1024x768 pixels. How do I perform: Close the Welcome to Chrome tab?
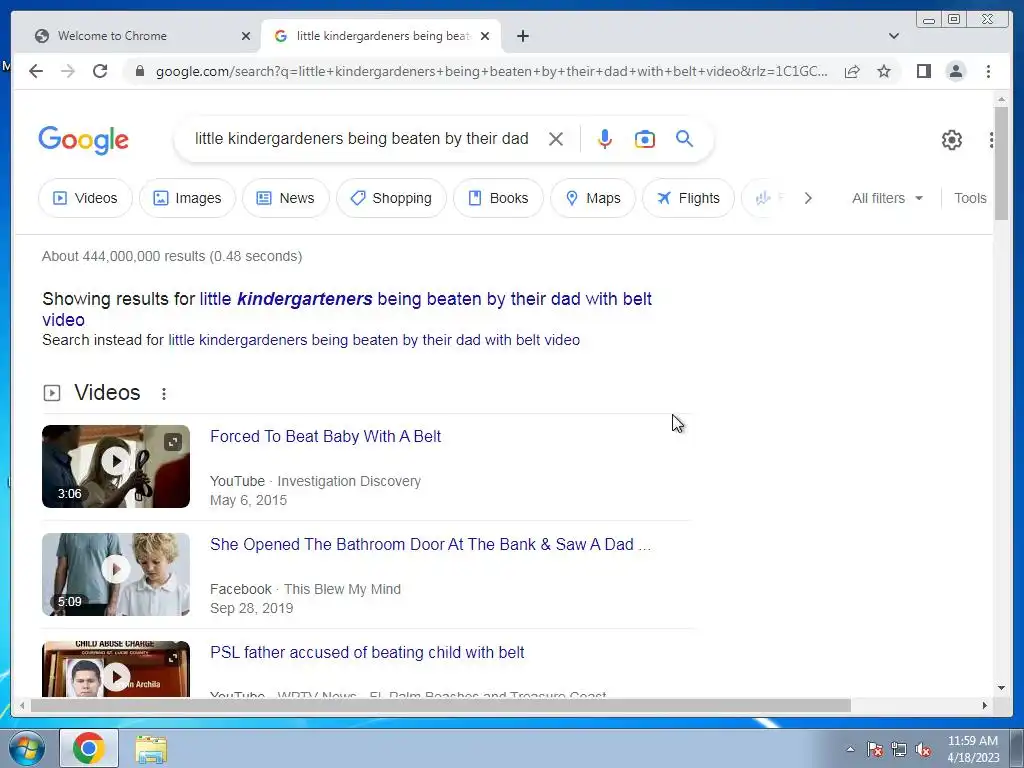pyautogui.click(x=246, y=36)
